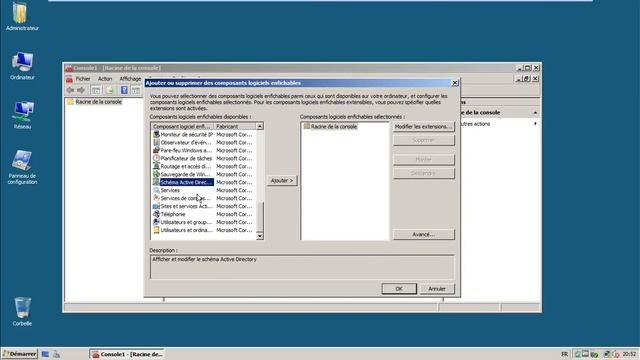Image resolution: width=640 pixels, height=360 pixels.
Task: Open the Fichier menu
Action: point(83,79)
